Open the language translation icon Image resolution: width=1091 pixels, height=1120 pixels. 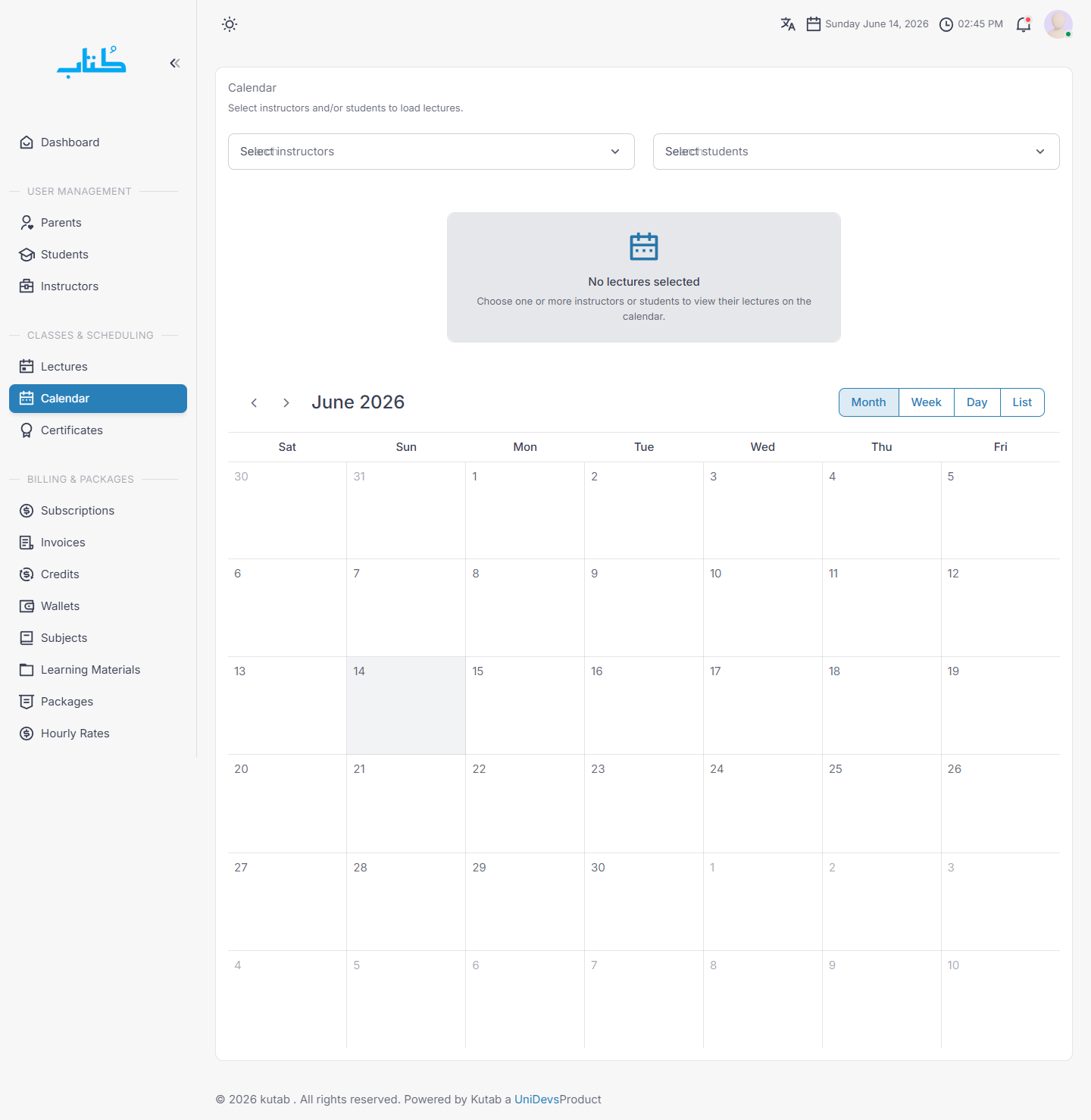click(x=788, y=24)
